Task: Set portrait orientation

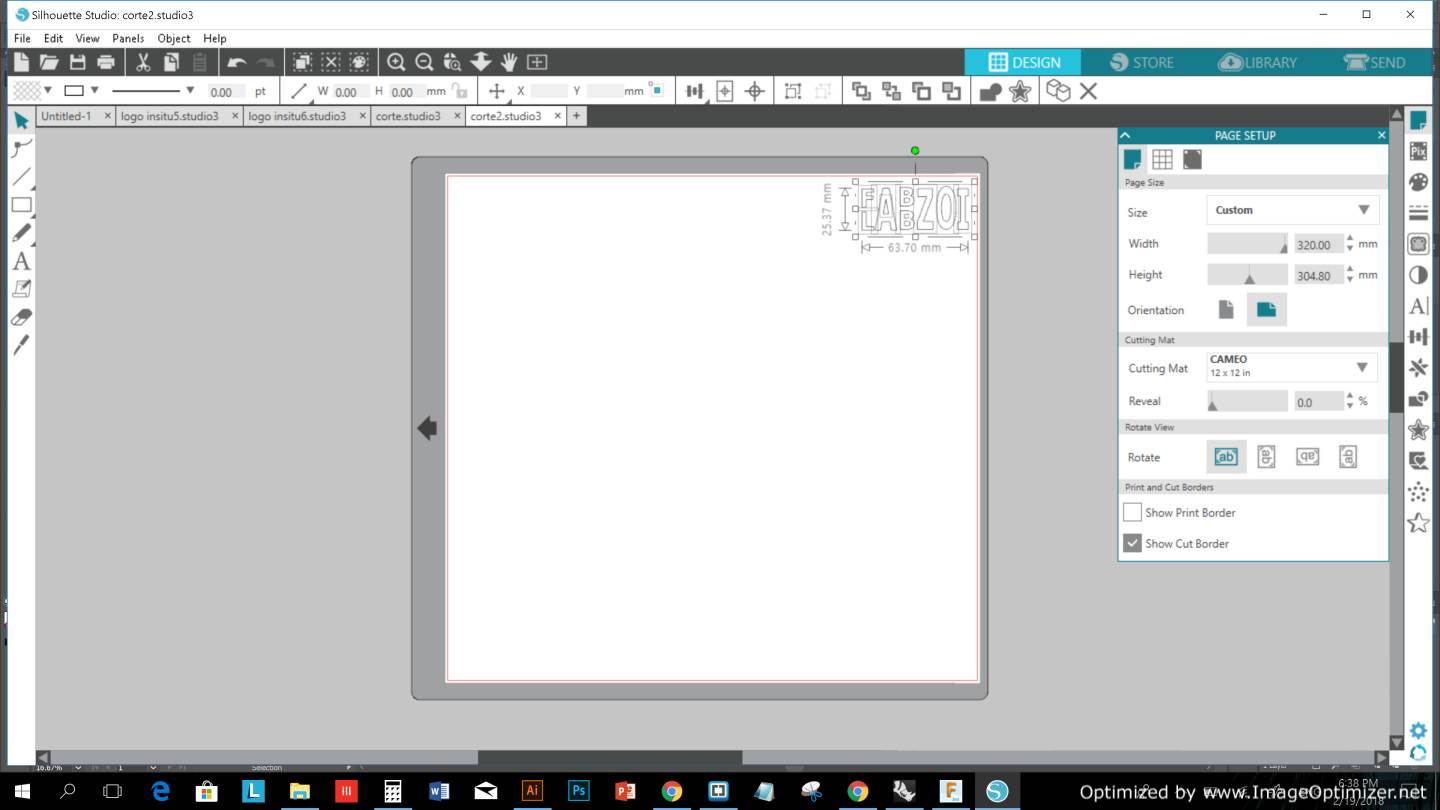Action: pos(1226,310)
